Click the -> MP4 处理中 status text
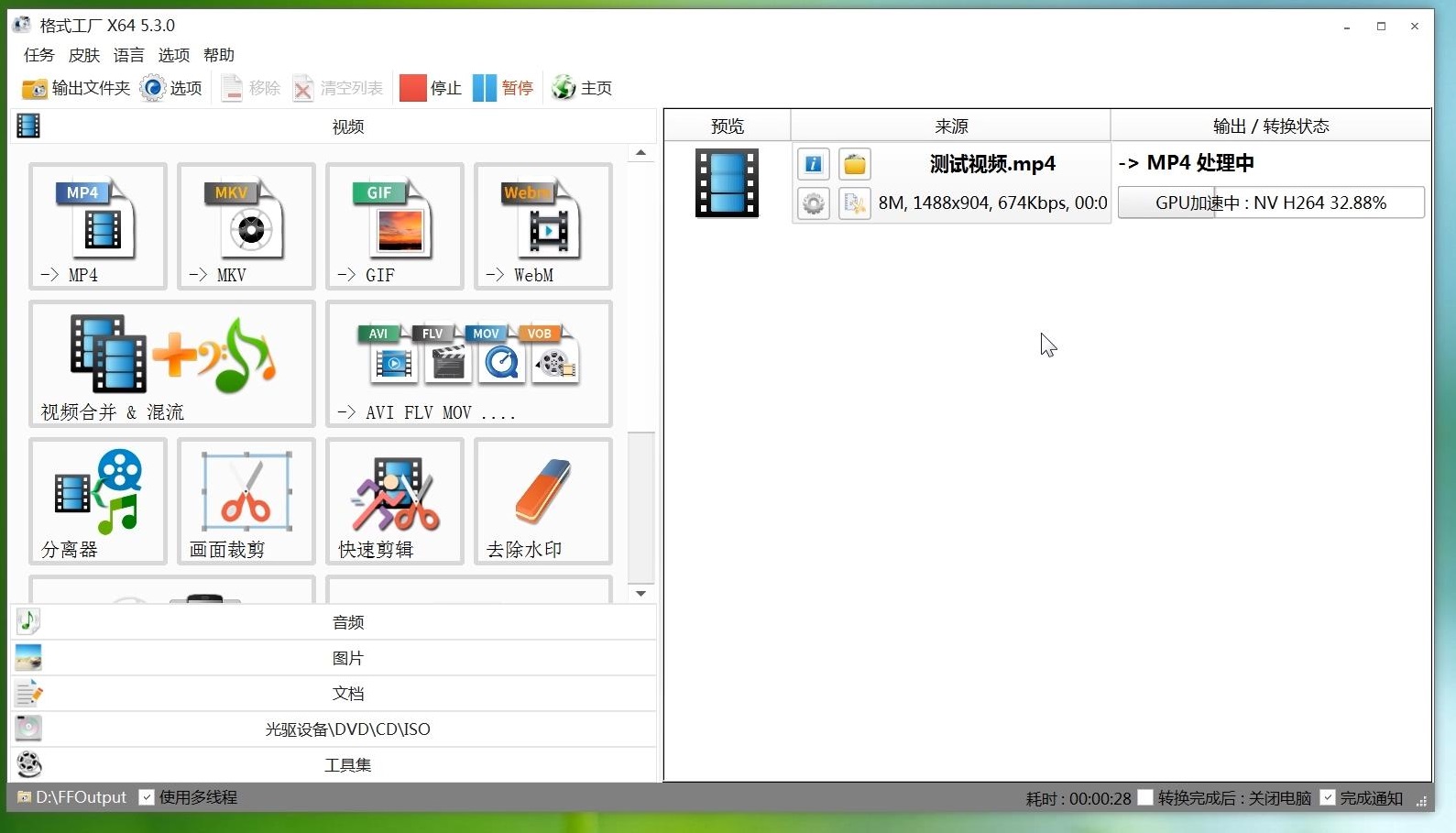The width and height of the screenshot is (1456, 833). (1186, 163)
